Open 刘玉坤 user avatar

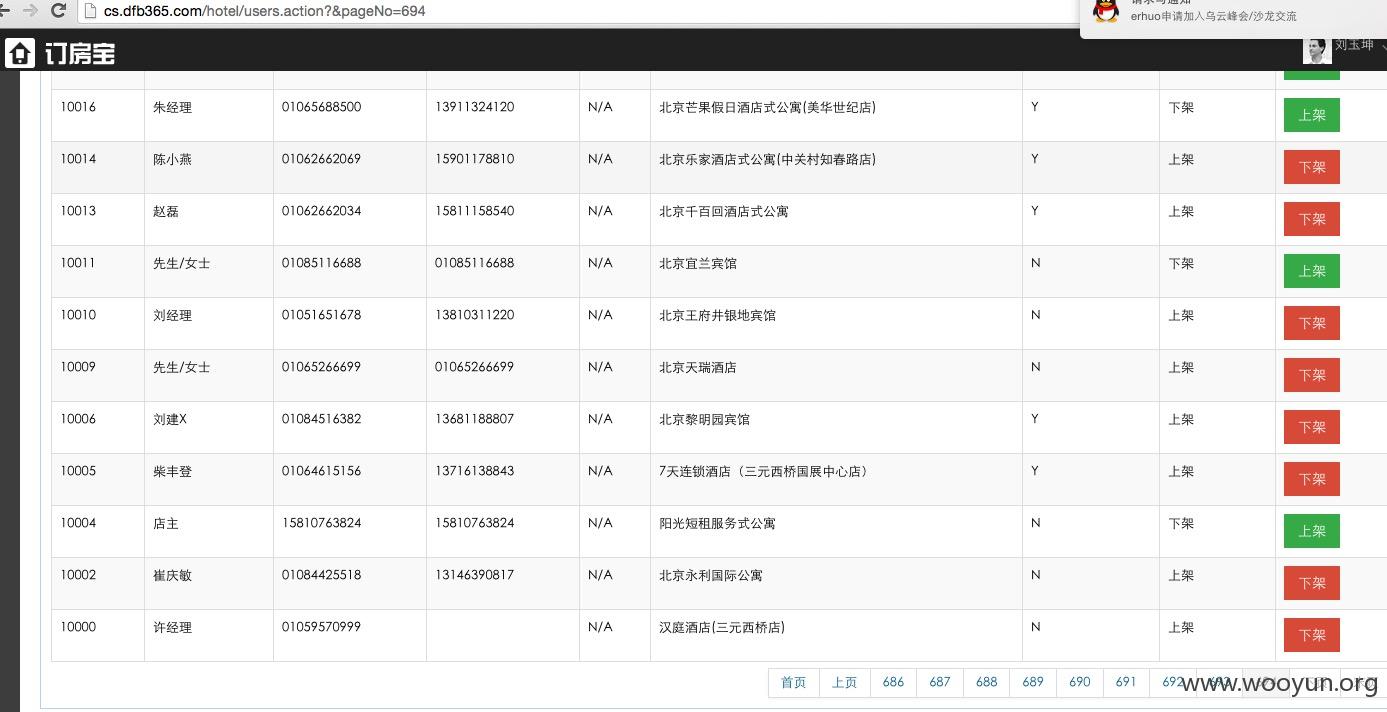pos(1316,49)
